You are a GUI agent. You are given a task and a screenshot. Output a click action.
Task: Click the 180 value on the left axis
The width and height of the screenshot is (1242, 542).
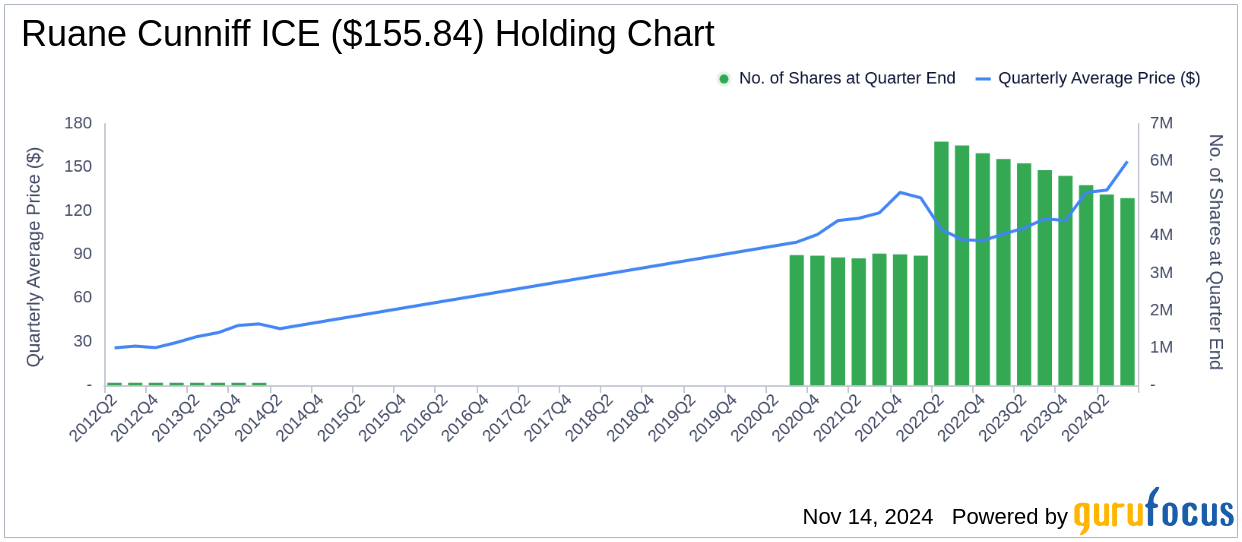pyautogui.click(x=77, y=123)
